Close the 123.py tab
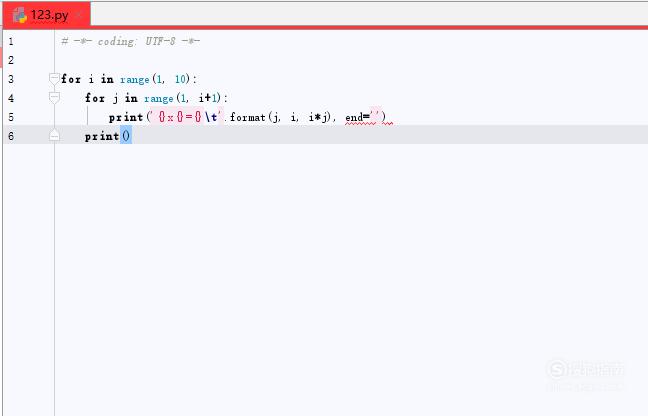The height and width of the screenshot is (416, 648). (x=79, y=16)
